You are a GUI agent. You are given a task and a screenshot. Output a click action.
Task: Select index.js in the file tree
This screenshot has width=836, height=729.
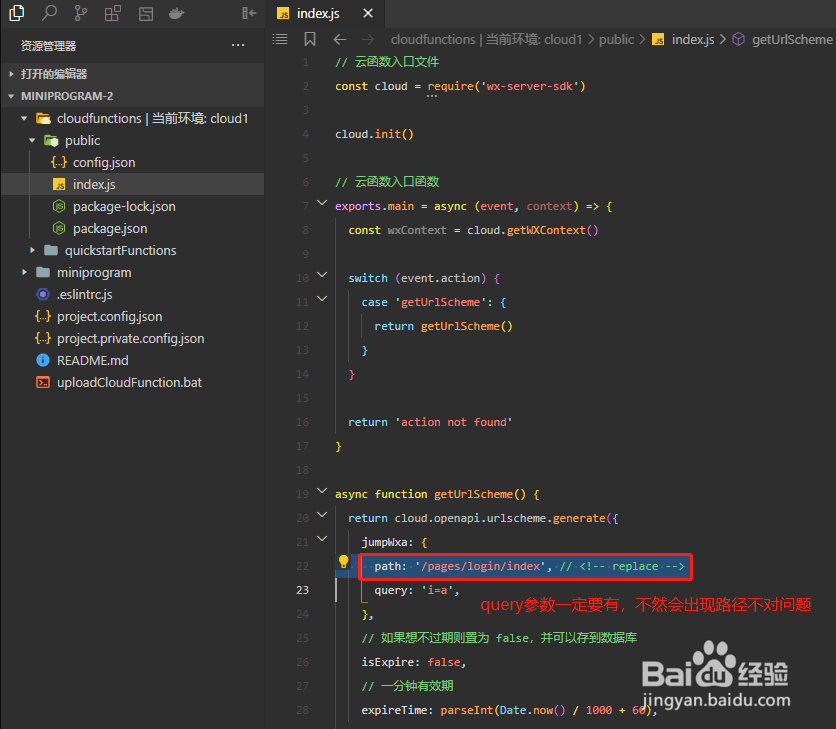(132, 184)
